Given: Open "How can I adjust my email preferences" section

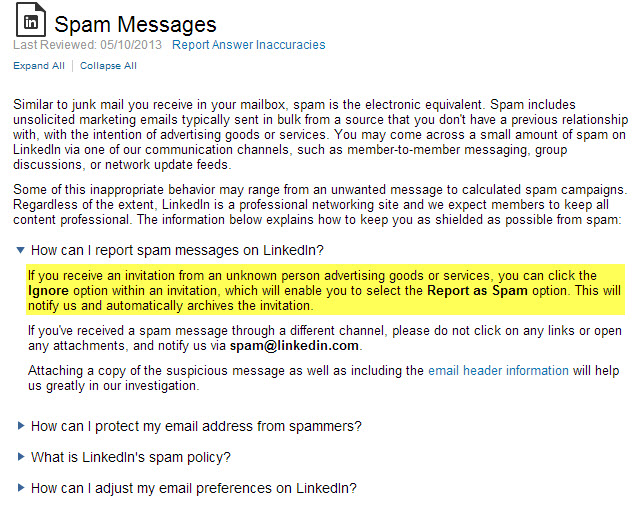Looking at the screenshot, I should pos(193,488).
